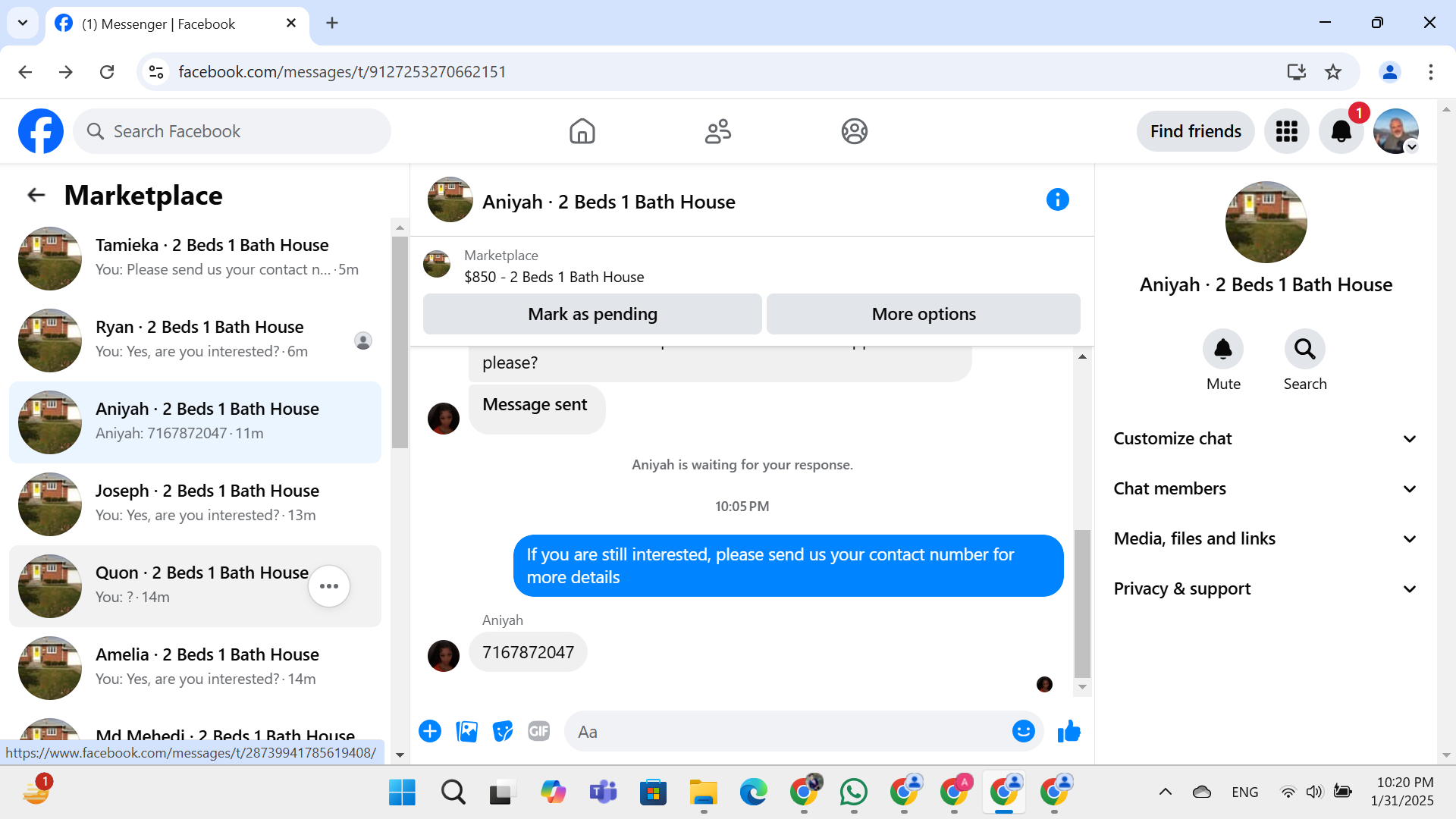
Task: Click the Search Facebook field
Action: (232, 131)
